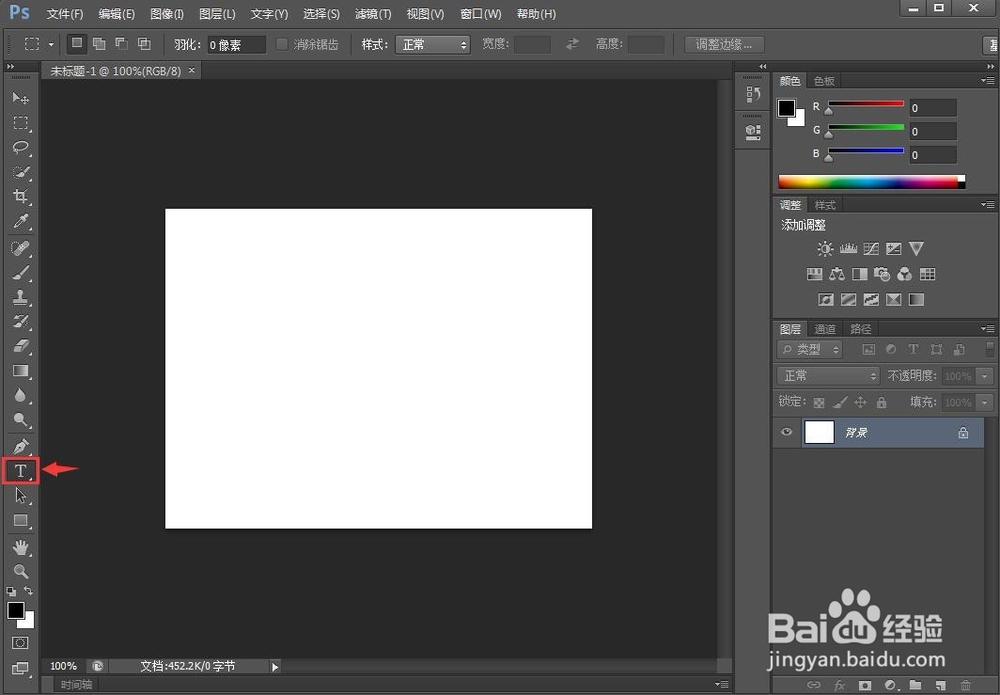Choose Intersect with selection mode
This screenshot has width=1000, height=695.
click(144, 44)
